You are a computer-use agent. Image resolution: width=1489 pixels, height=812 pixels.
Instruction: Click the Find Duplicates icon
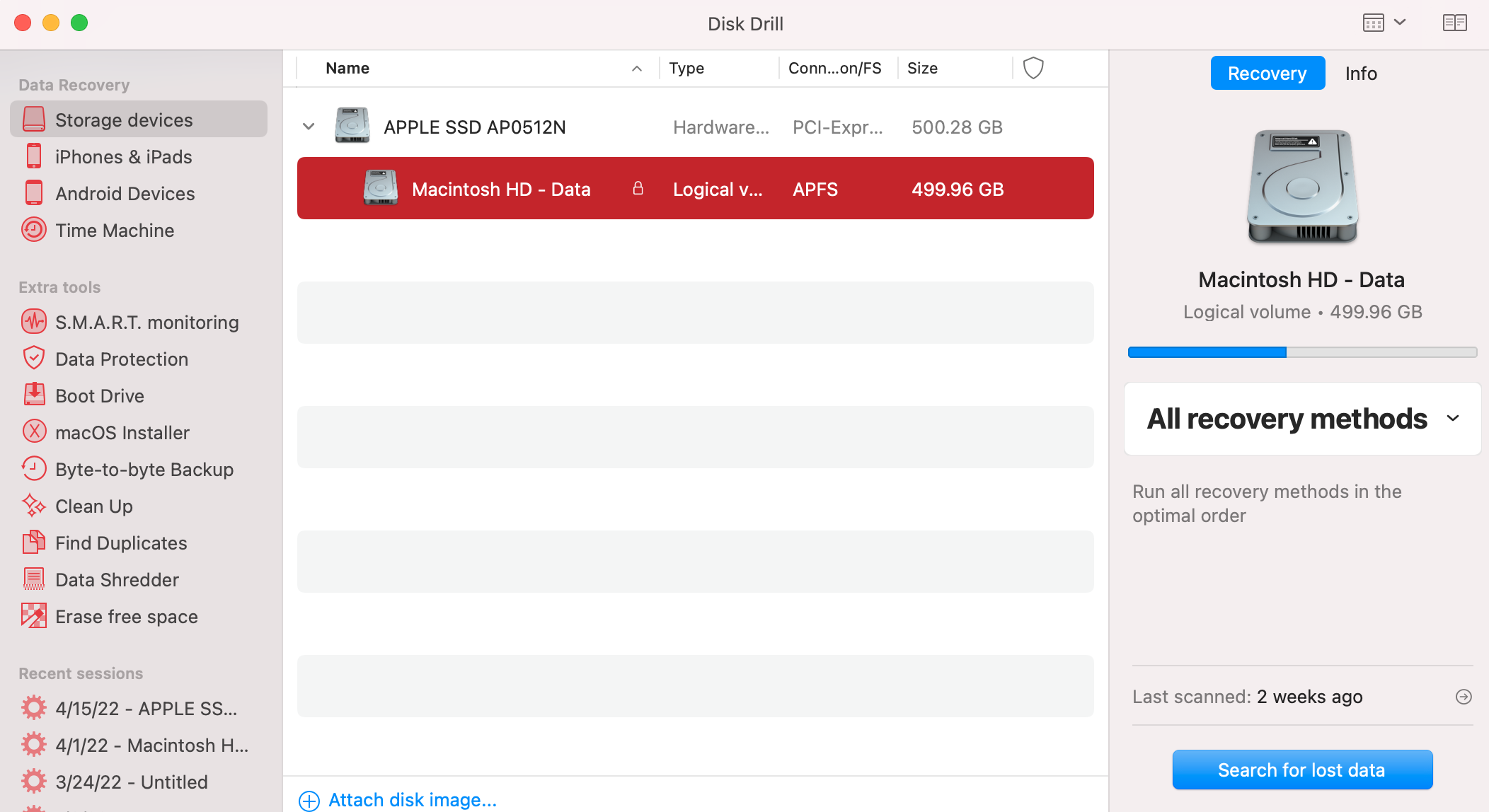tap(32, 543)
